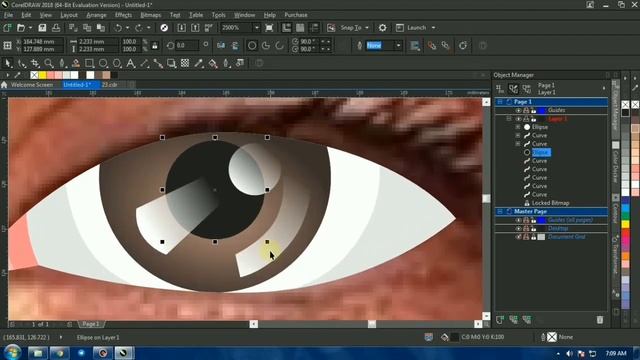This screenshot has width=640, height=360.
Task: Select the Rectangle tool
Action: [89, 63]
